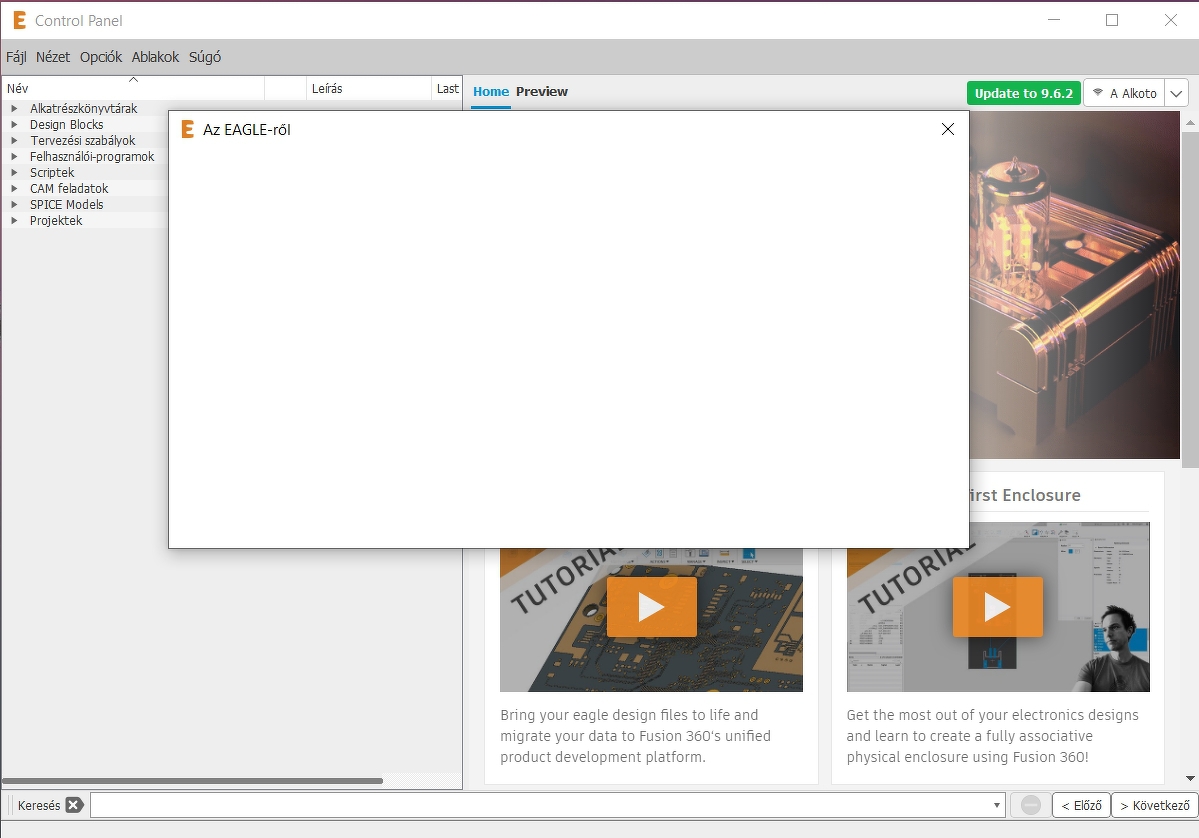
Task: Switch to the Home tab
Action: coord(491,92)
